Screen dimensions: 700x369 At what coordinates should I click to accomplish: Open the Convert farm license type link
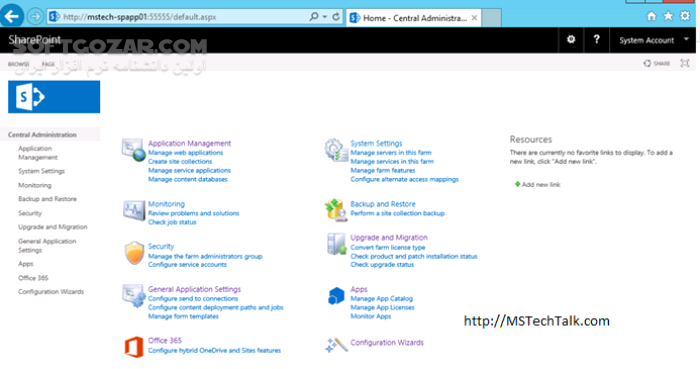point(388,247)
